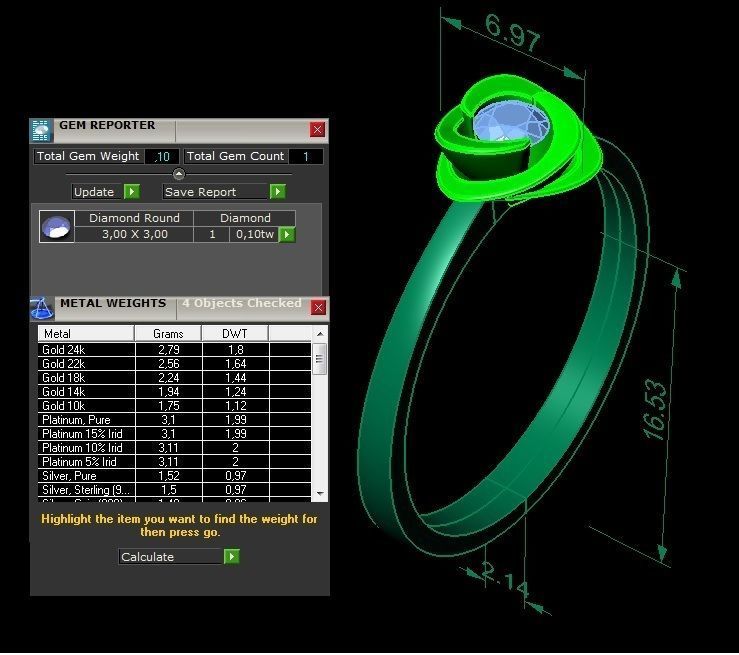Click the 2.14 dimension label
The height and width of the screenshot is (655, 739).
click(x=505, y=578)
